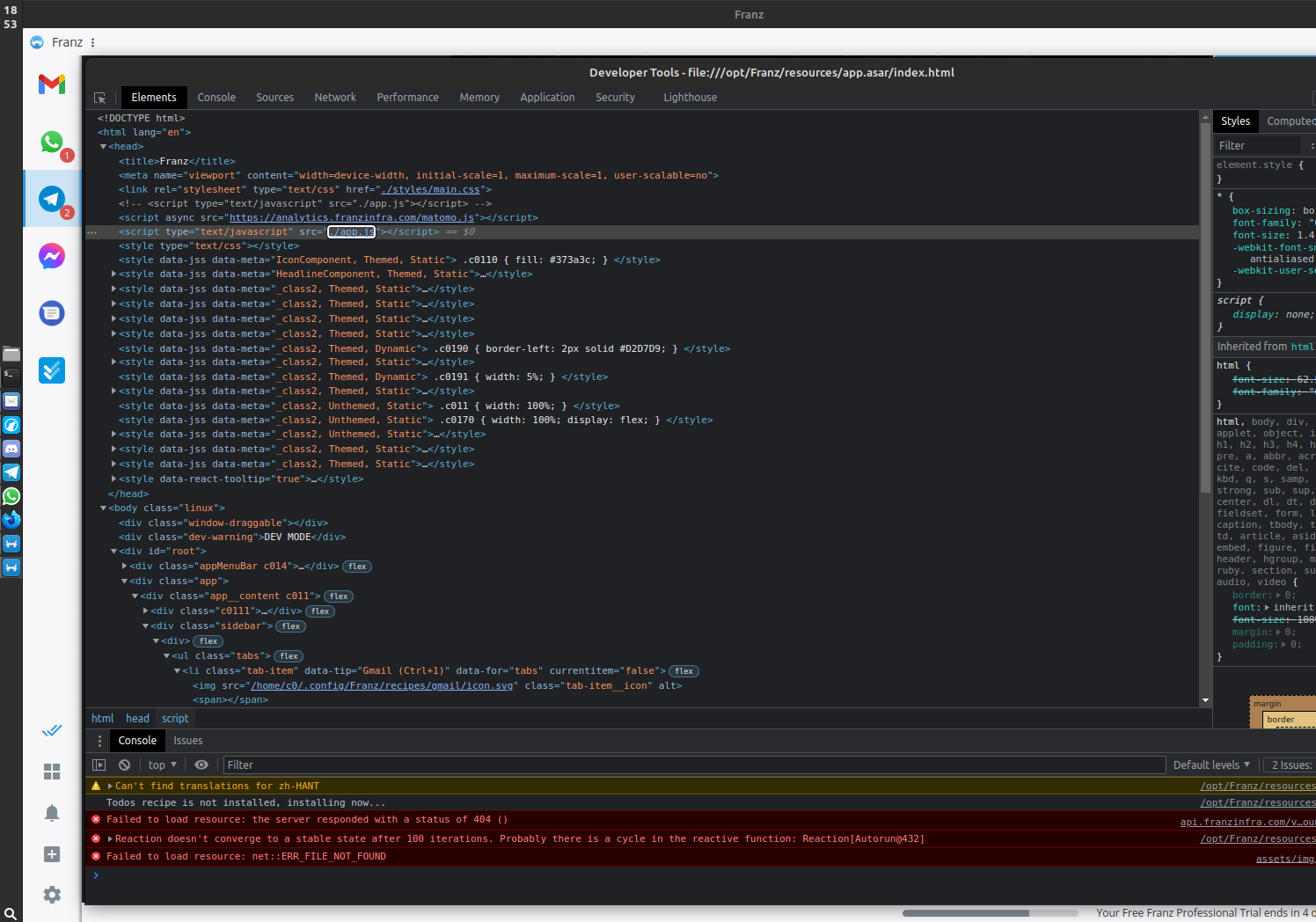Viewport: 1316px width, 922px height.
Task: Open Discord from the dock
Action: coord(11,449)
